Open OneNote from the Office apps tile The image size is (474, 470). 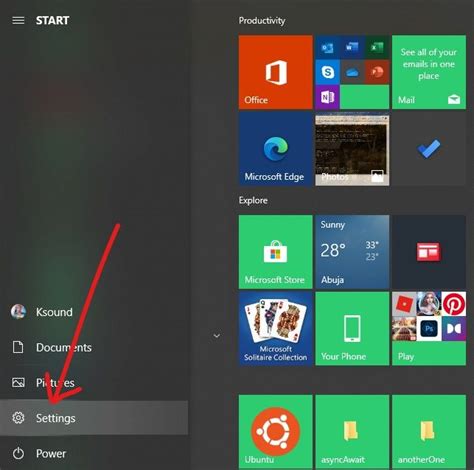(x=327, y=97)
